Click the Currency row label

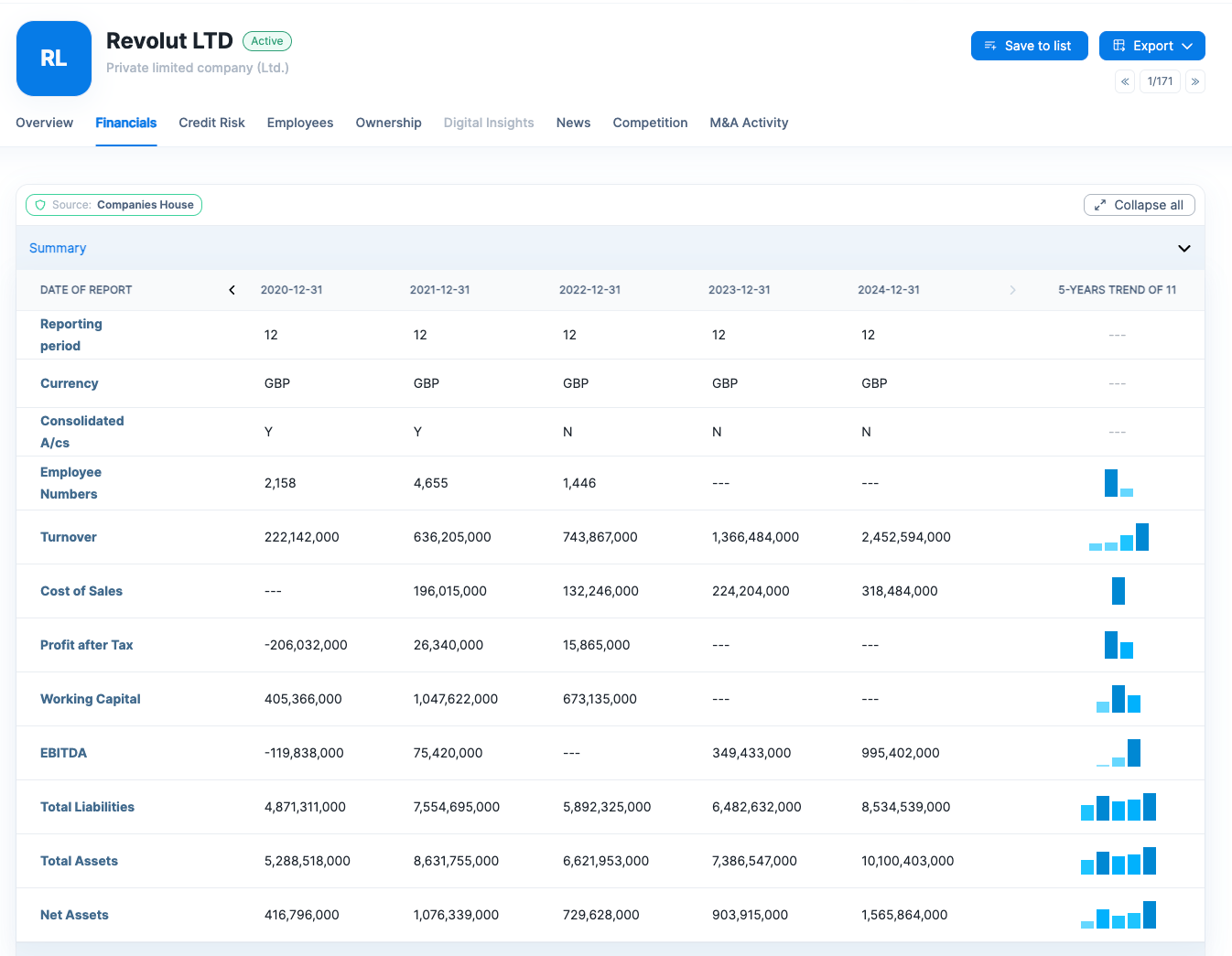[70, 383]
